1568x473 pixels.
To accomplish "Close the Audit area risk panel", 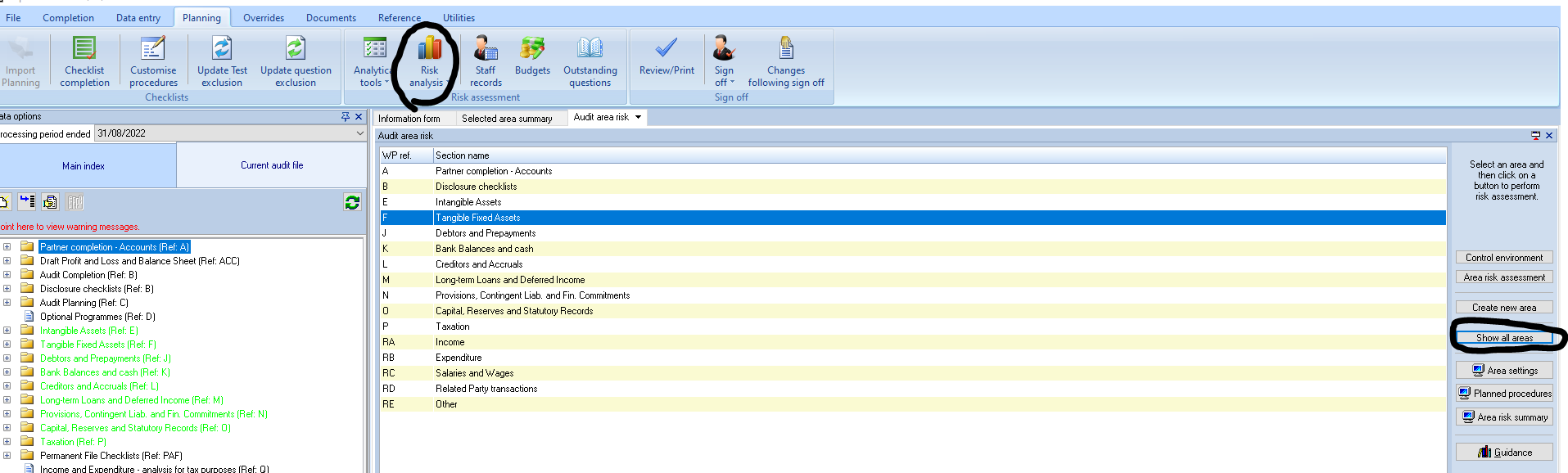I will [x=1549, y=136].
